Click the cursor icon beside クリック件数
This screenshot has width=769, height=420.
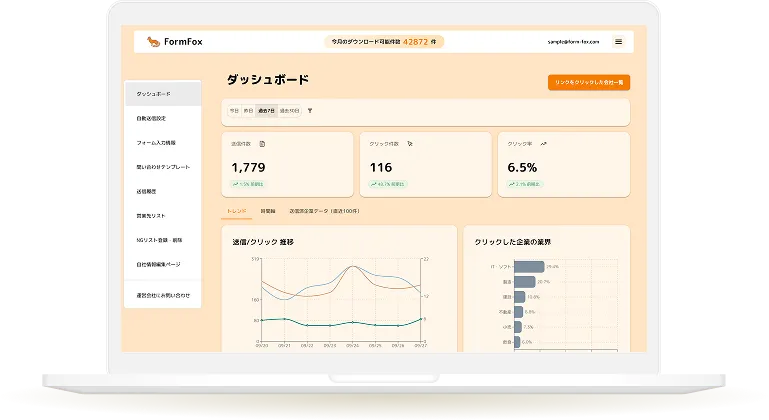(x=410, y=144)
